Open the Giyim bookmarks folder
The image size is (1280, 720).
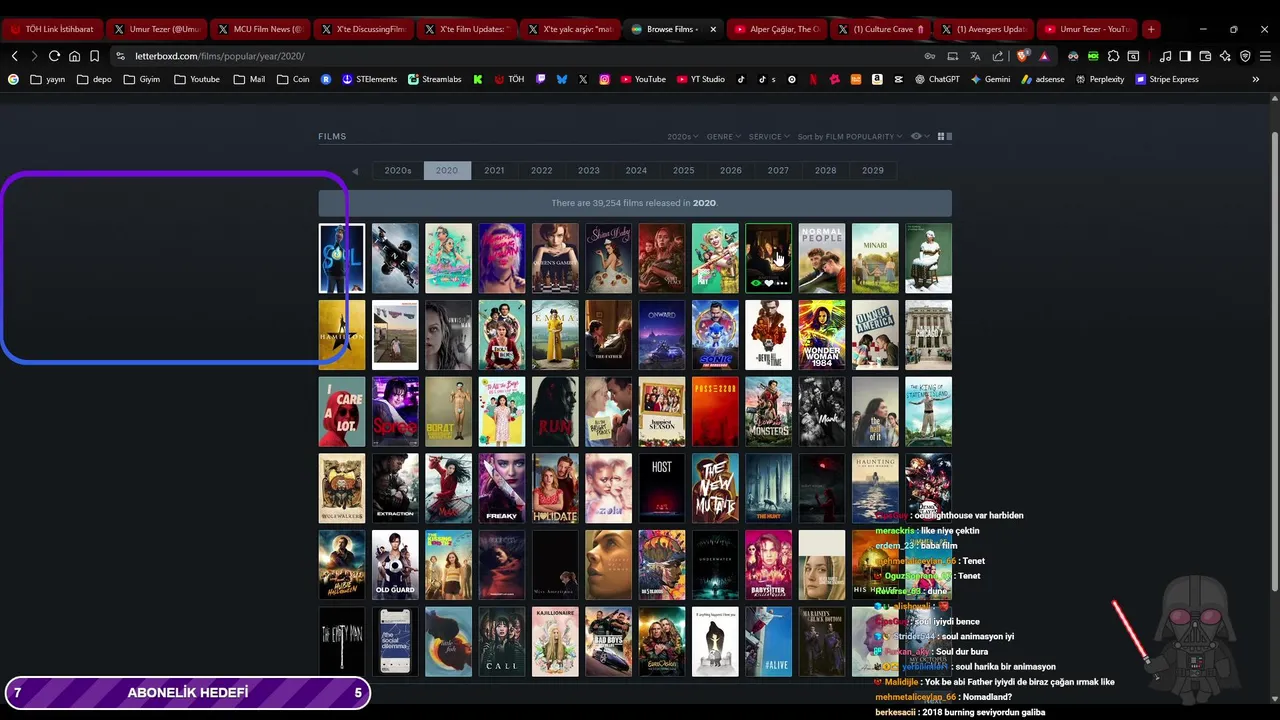[x=142, y=79]
